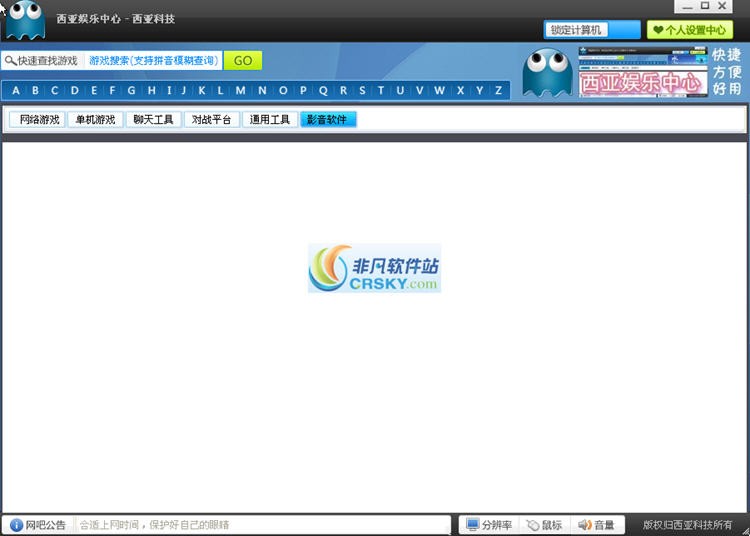
Task: Filter games by letter G
Action: 132,90
